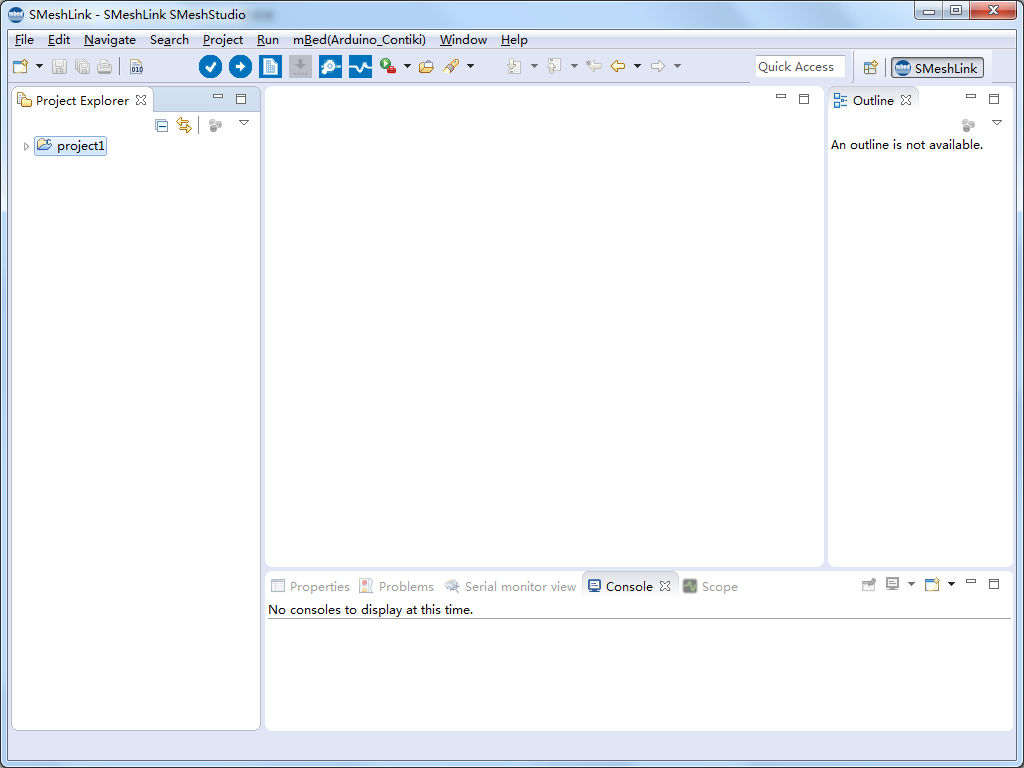Open the Run menu
The width and height of the screenshot is (1024, 768).
[268, 40]
